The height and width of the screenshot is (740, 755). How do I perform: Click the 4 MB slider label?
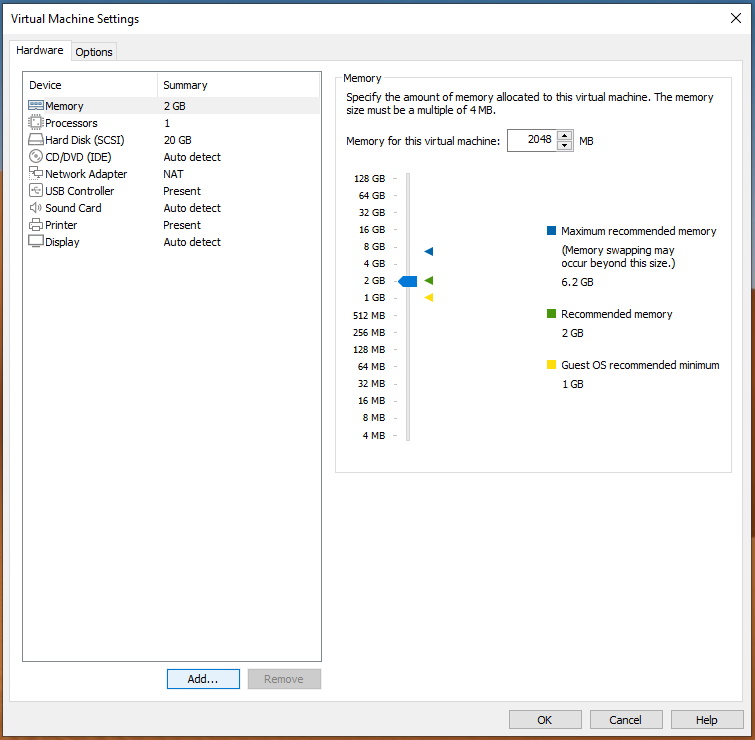point(374,435)
